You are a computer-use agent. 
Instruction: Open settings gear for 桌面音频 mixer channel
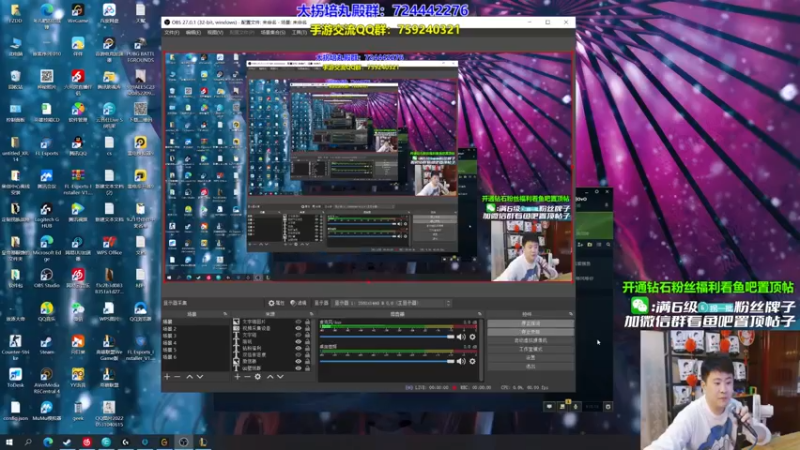(x=472, y=361)
